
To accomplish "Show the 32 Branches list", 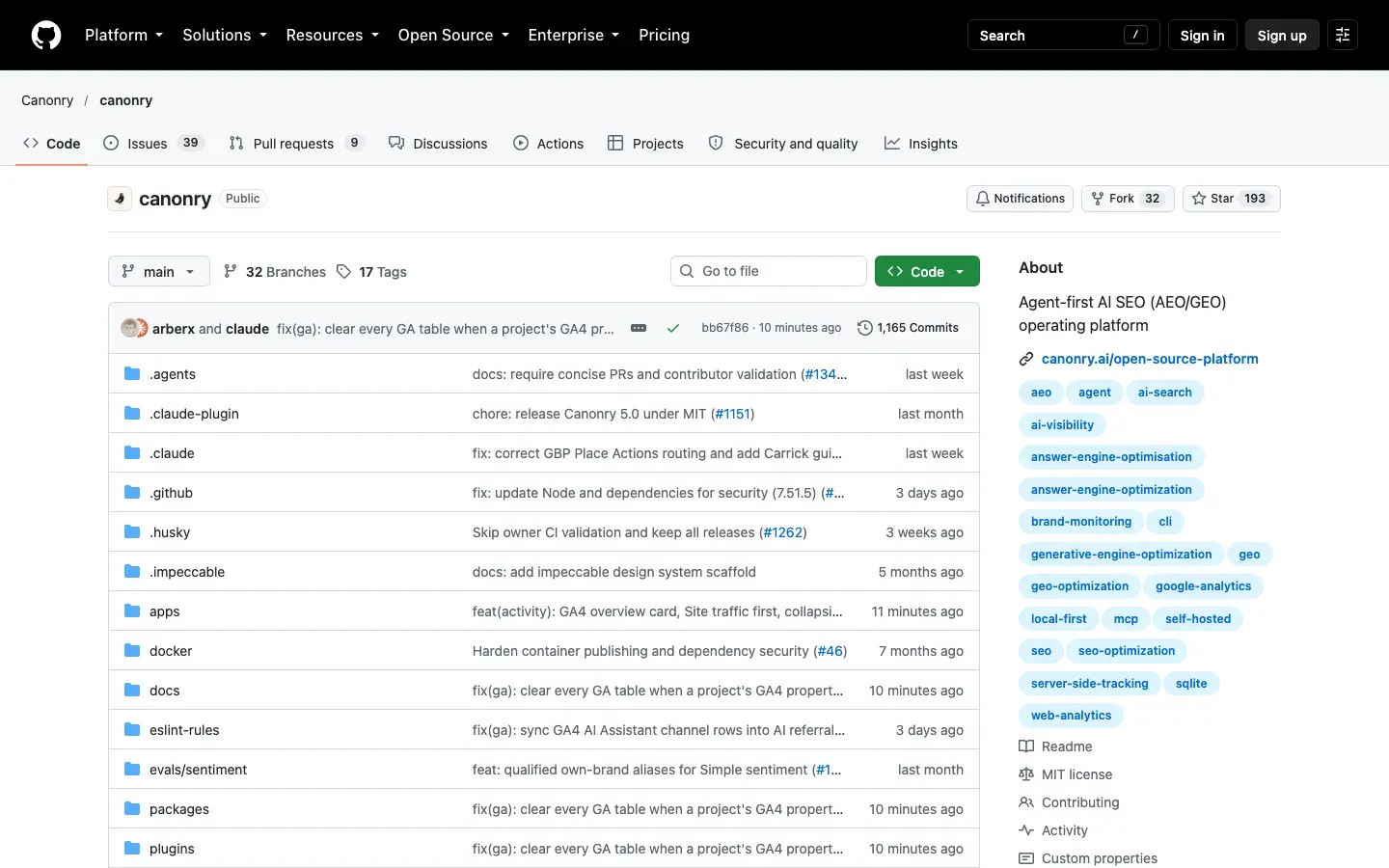I will [275, 272].
